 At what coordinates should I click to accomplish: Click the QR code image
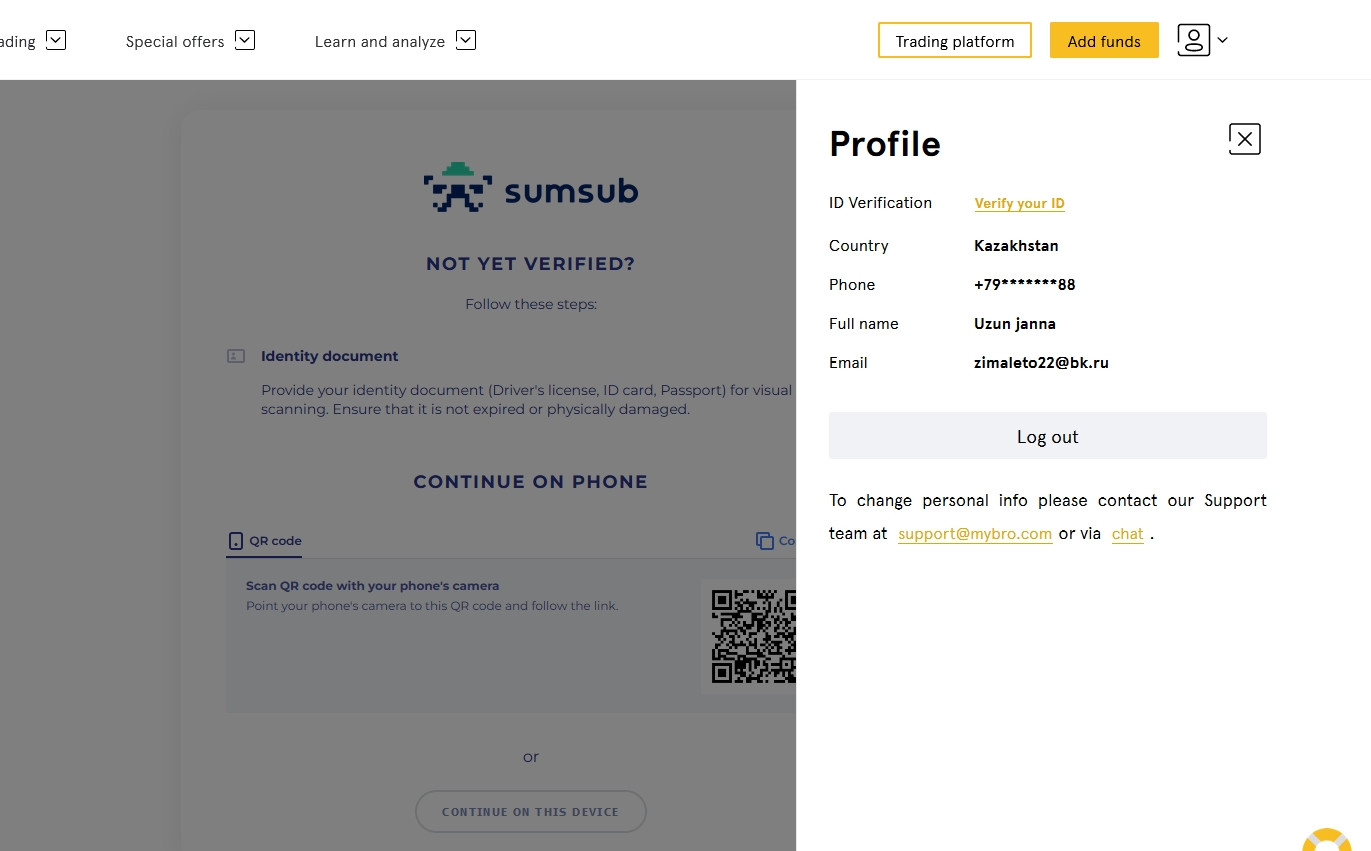[753, 636]
